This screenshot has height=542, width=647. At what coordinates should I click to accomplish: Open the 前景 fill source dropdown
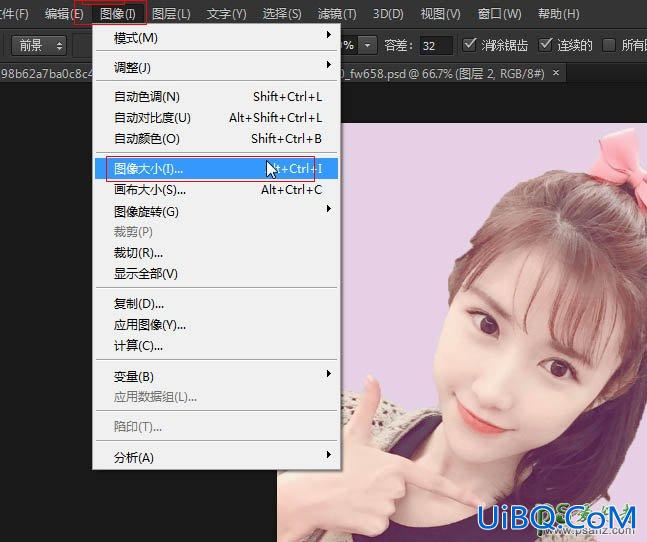click(x=39, y=45)
